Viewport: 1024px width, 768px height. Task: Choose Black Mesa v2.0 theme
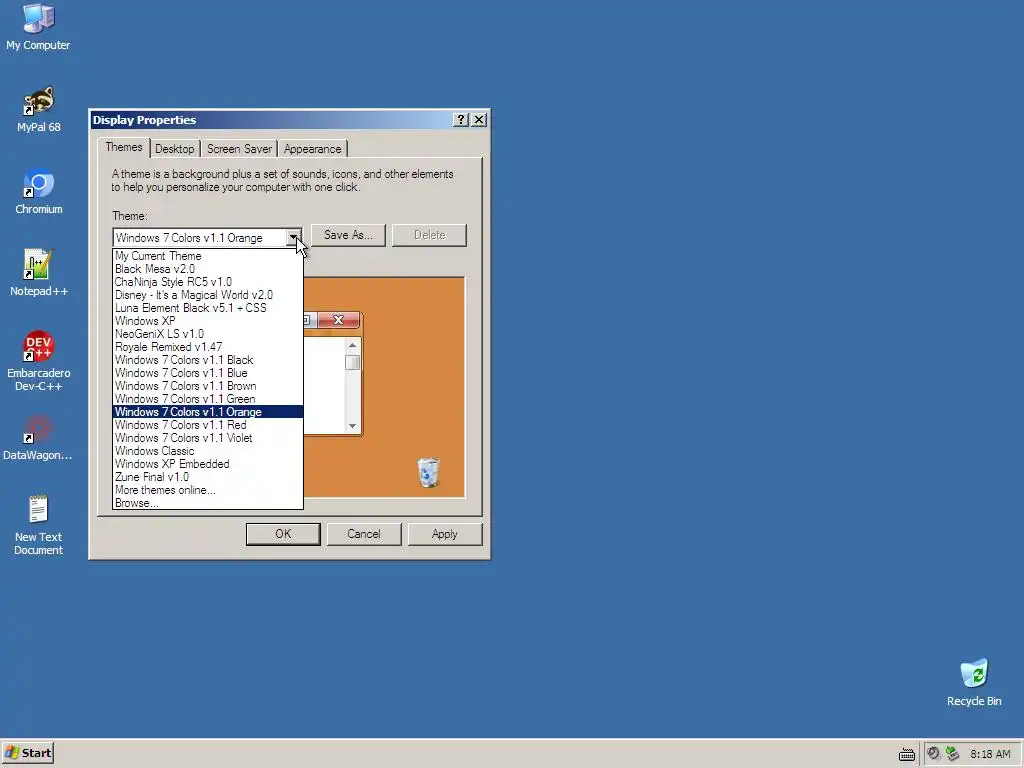(x=208, y=269)
